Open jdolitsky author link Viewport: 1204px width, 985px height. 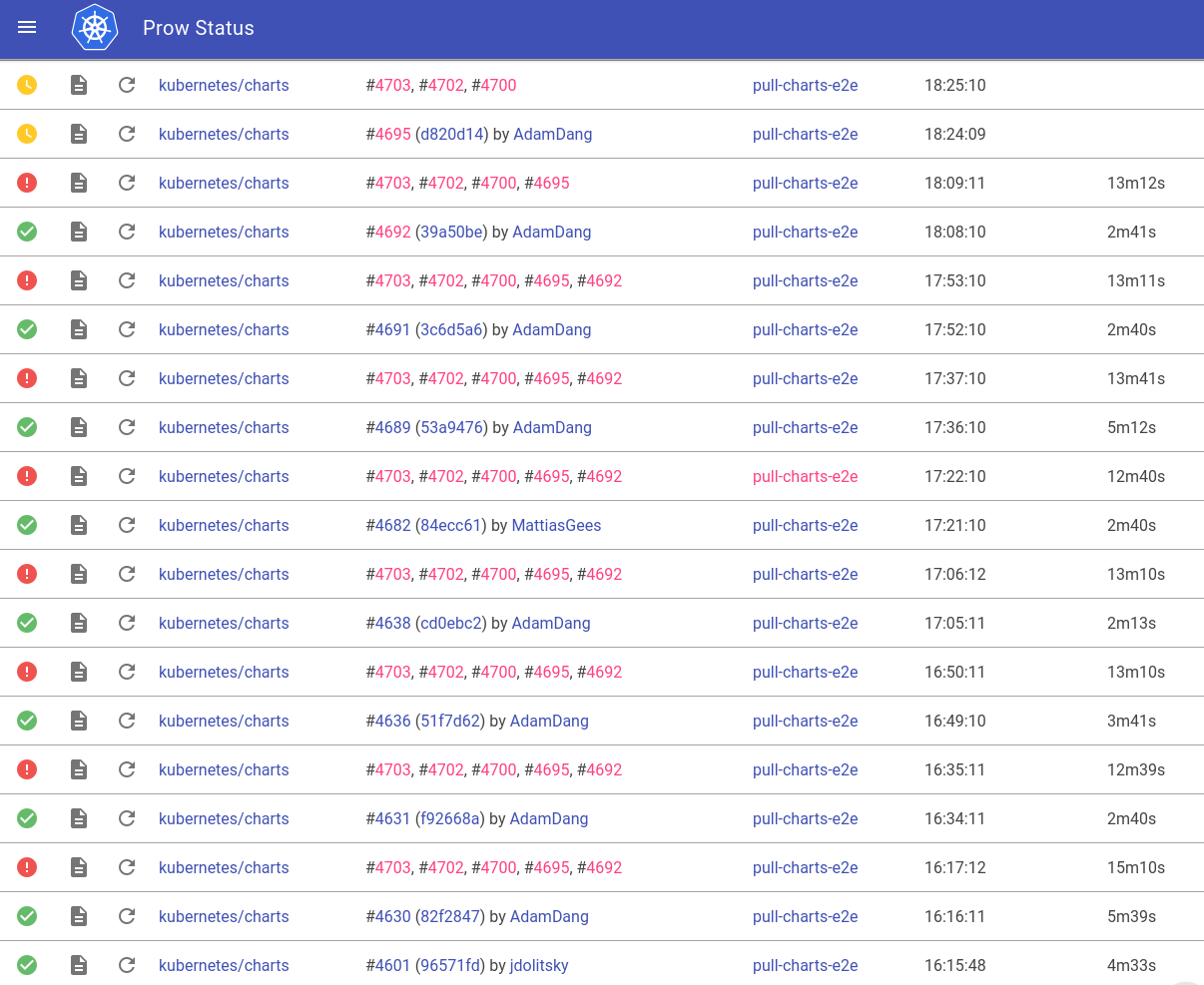pos(539,965)
